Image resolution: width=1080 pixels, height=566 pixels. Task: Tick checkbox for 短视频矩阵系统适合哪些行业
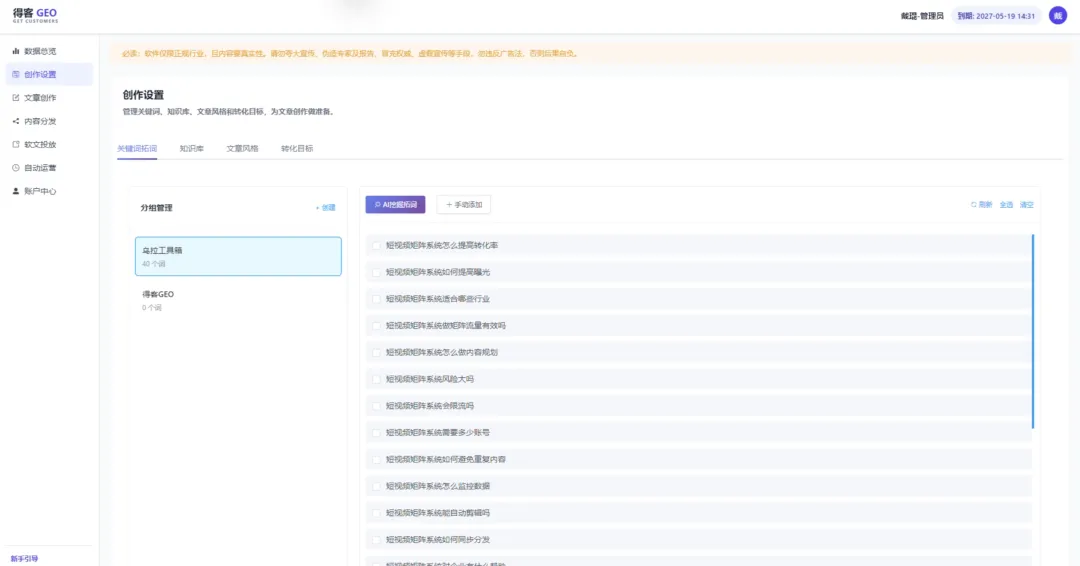pos(376,299)
